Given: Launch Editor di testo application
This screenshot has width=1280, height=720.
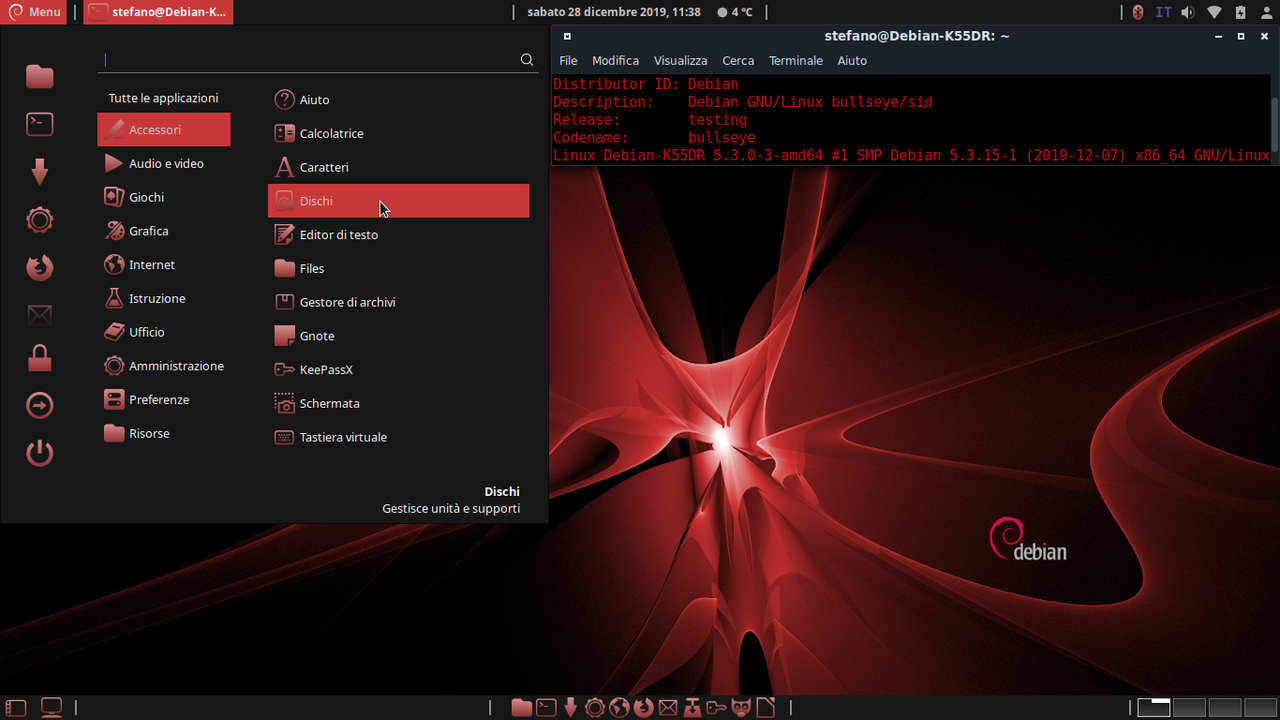Looking at the screenshot, I should [x=398, y=235].
